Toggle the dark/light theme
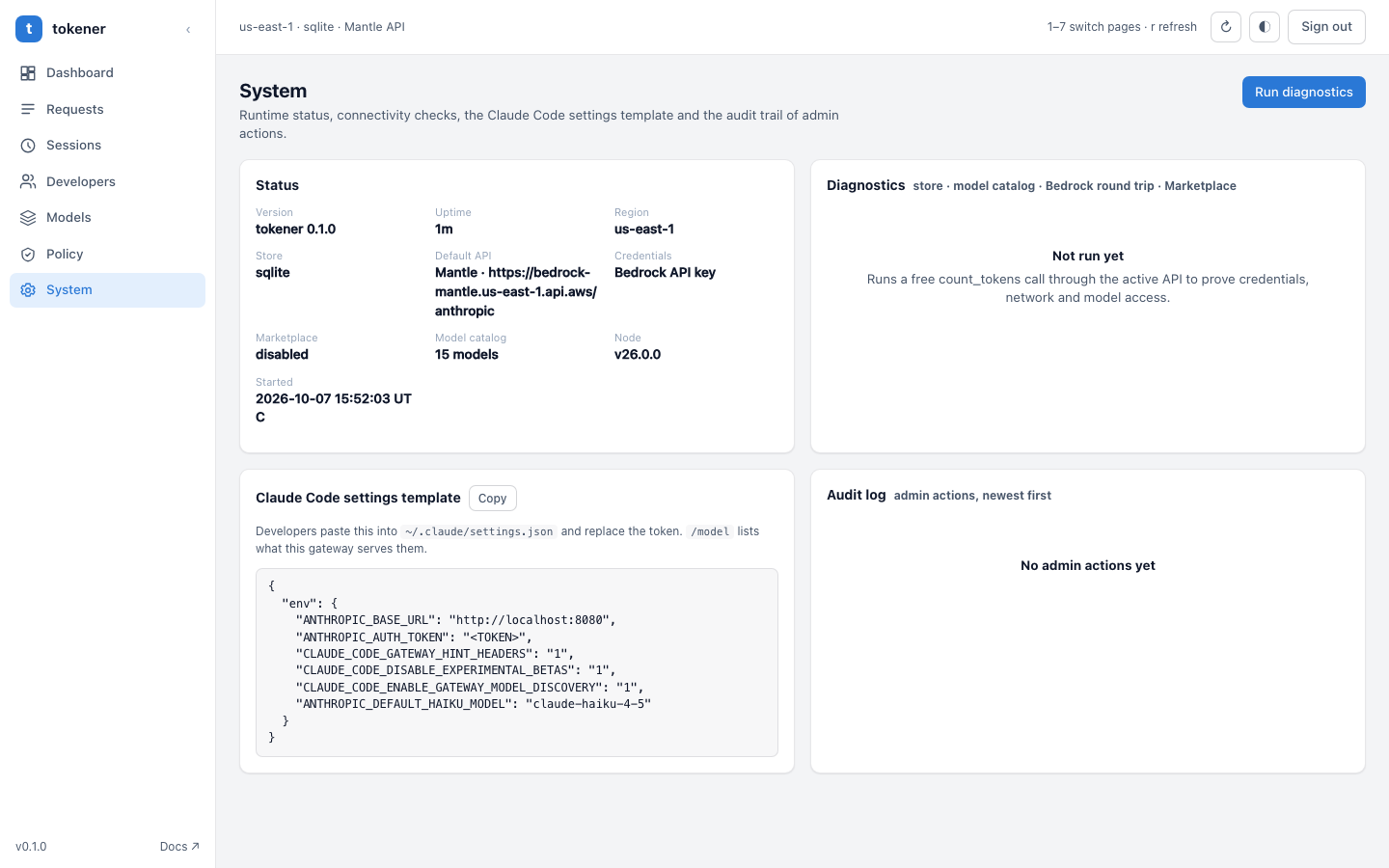This screenshot has height=868, width=1389. [x=1265, y=27]
